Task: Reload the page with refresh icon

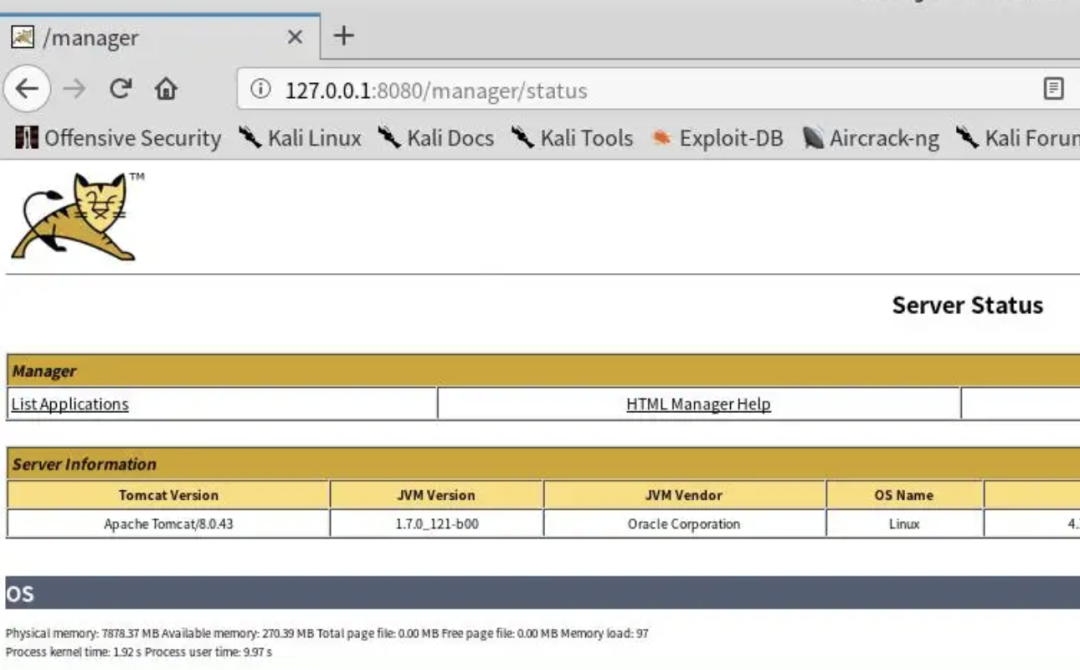Action: [121, 90]
